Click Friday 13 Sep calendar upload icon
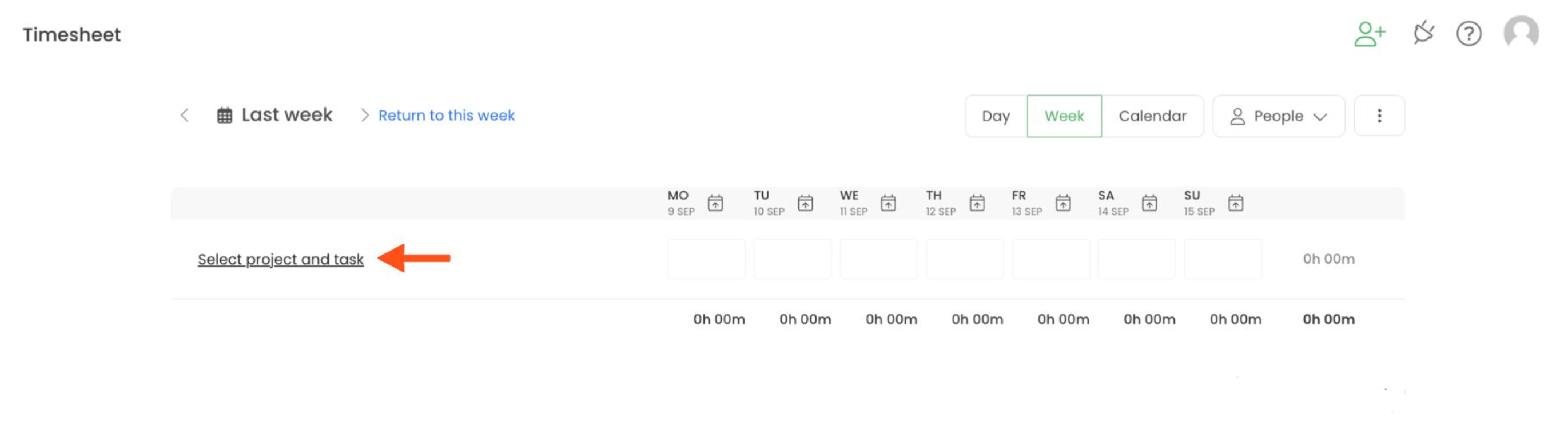Screen dimensions: 1568x444 (1063, 203)
